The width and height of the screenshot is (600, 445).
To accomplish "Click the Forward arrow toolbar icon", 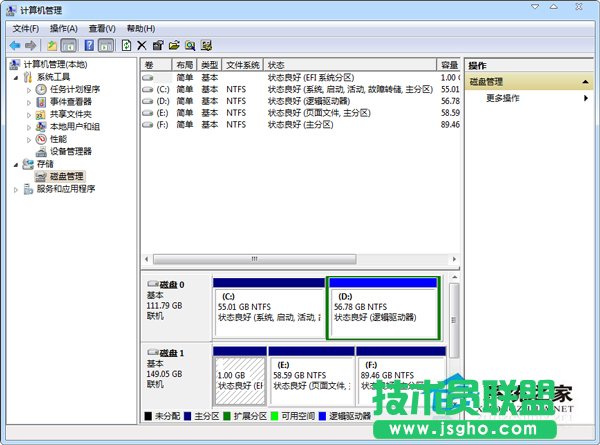I will (x=31, y=46).
